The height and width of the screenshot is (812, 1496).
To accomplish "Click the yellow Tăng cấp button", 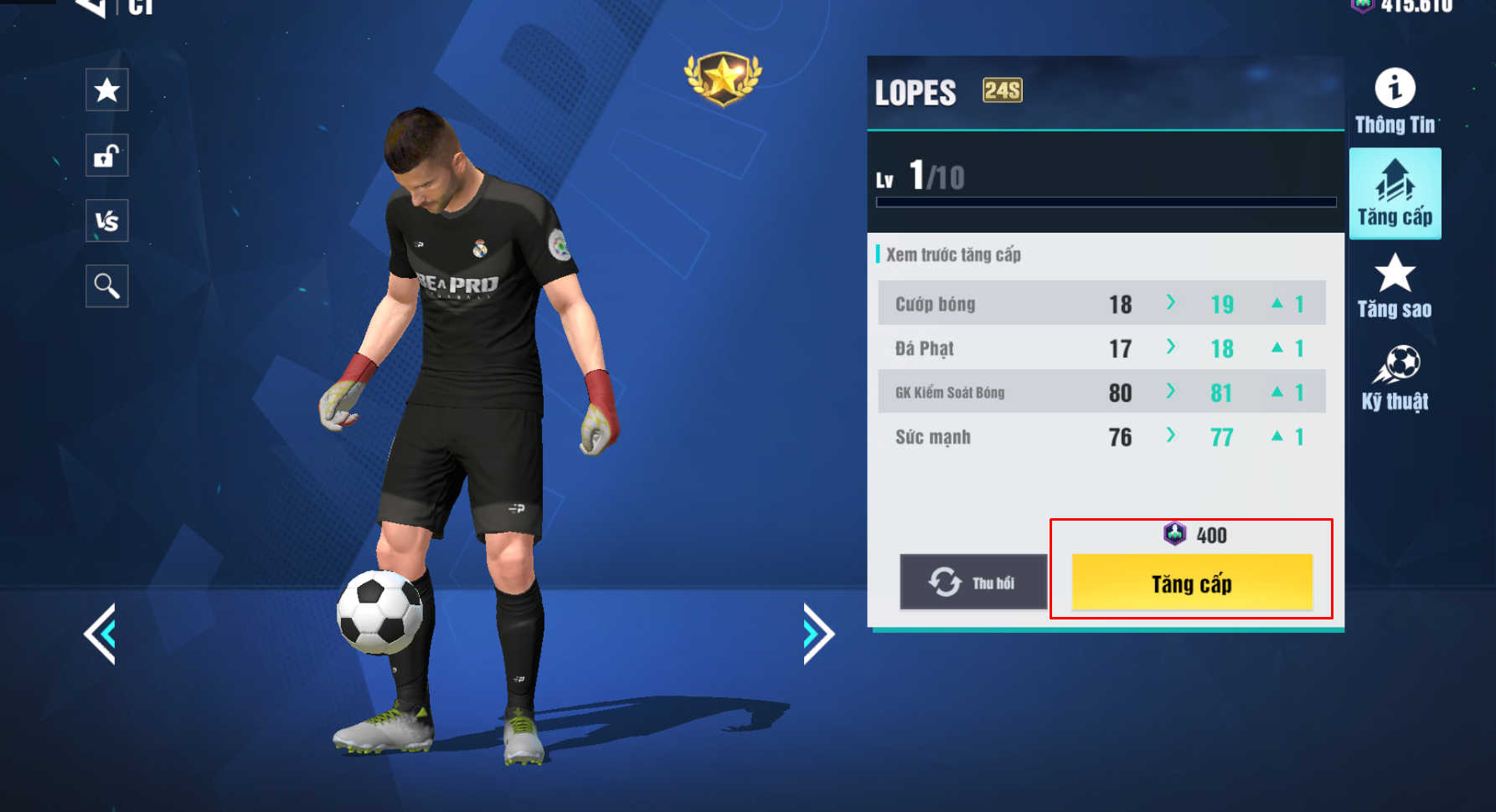I will (x=1192, y=583).
